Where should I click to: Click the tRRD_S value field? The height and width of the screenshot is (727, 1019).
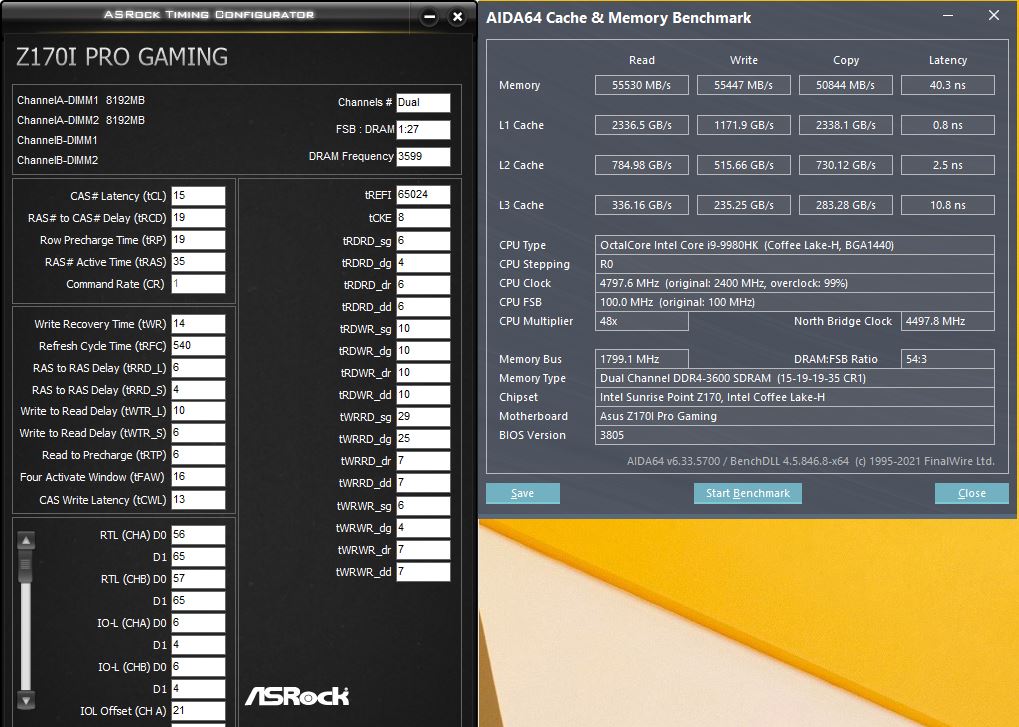(198, 390)
